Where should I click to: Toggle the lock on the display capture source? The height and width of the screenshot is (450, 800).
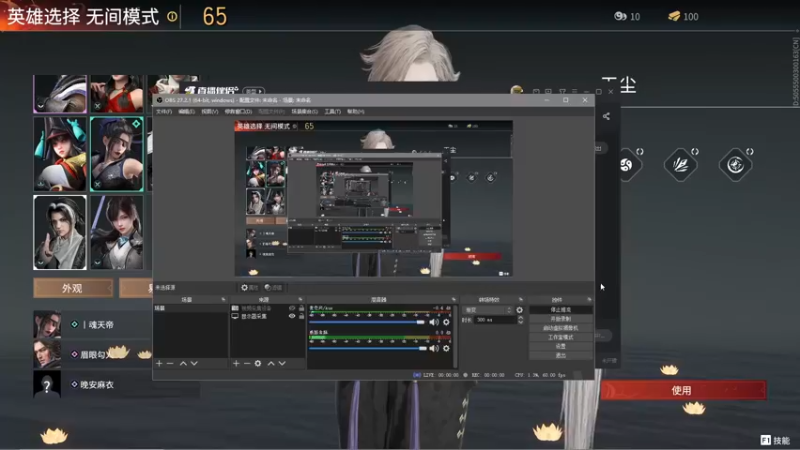(302, 316)
